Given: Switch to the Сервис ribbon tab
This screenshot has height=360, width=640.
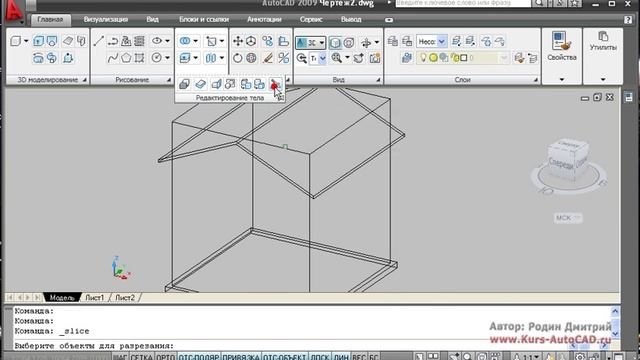Looking at the screenshot, I should pyautogui.click(x=311, y=19).
